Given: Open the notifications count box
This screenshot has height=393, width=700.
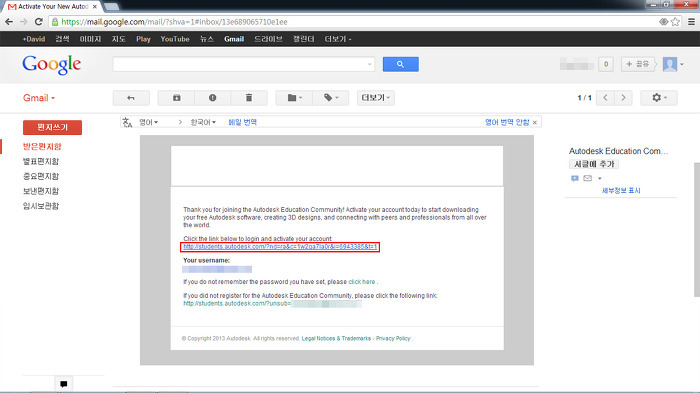Looking at the screenshot, I should (606, 64).
